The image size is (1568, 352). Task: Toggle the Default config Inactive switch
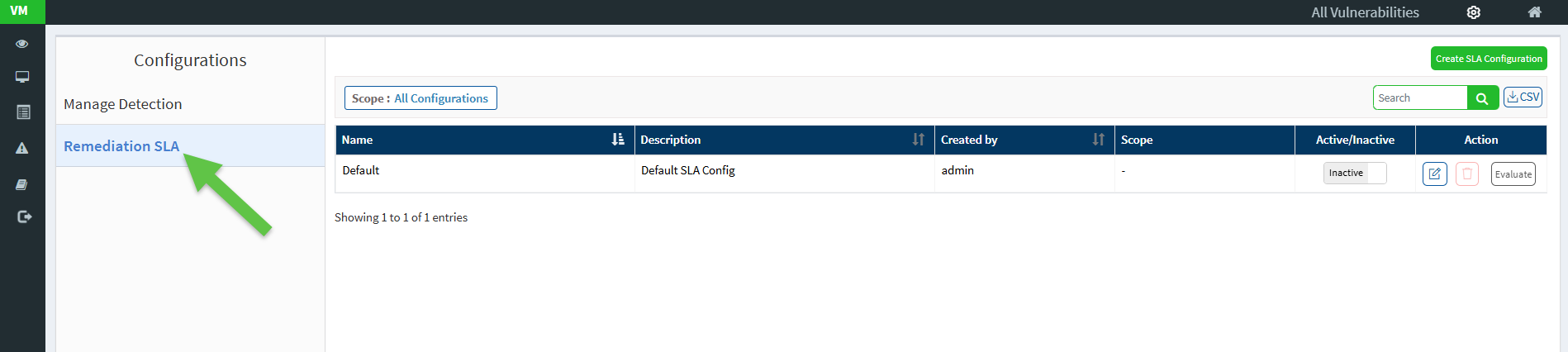pyautogui.click(x=1354, y=174)
